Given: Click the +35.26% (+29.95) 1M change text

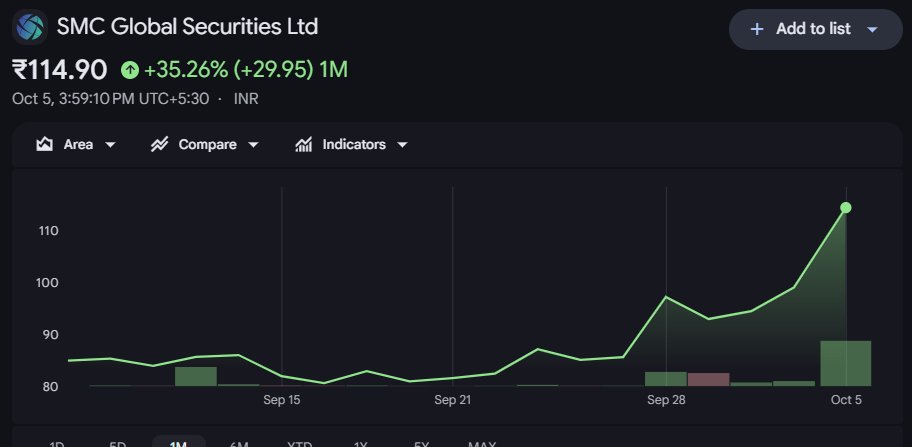Looking at the screenshot, I should 245,70.
